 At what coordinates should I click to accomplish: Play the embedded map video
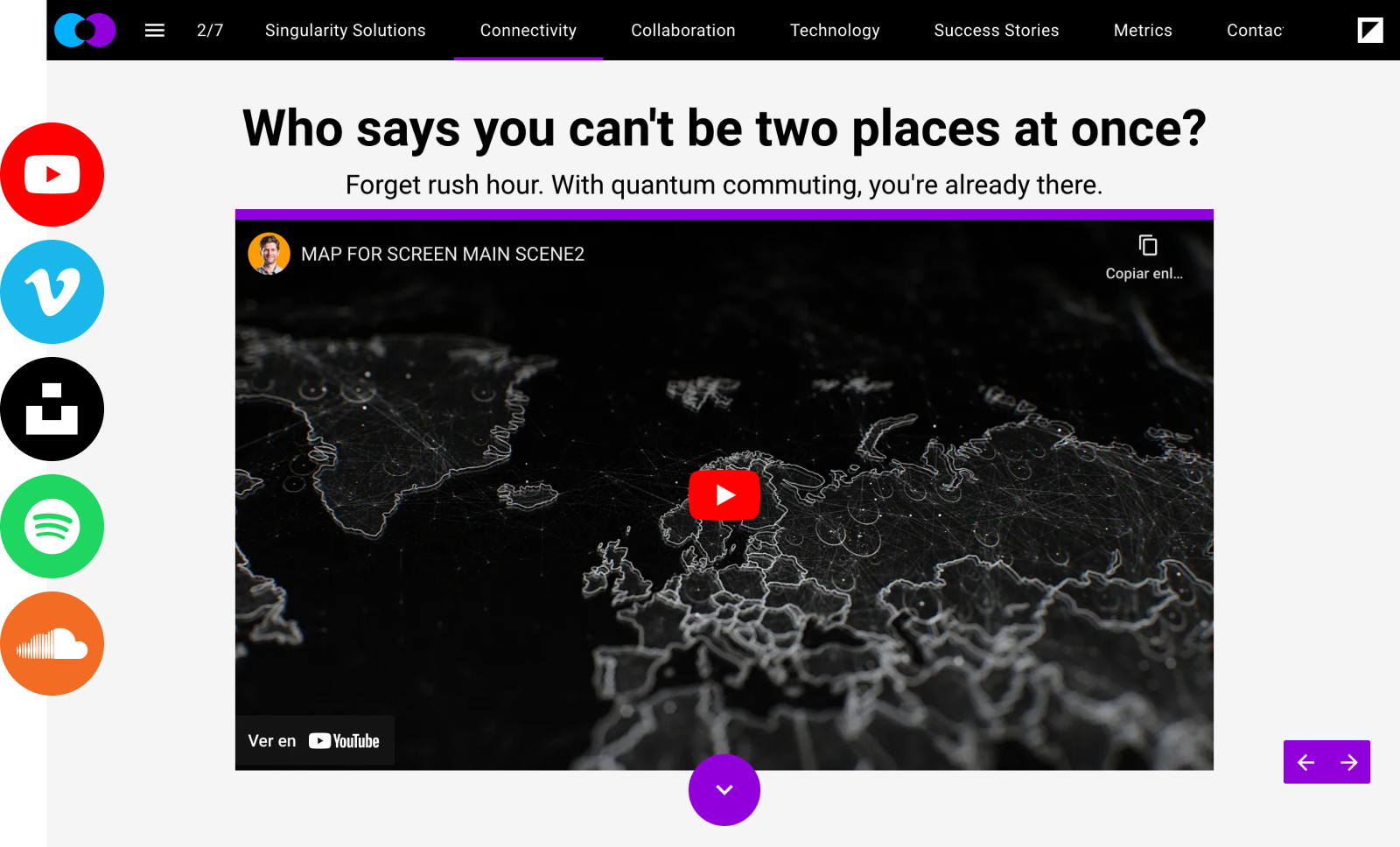[724, 495]
